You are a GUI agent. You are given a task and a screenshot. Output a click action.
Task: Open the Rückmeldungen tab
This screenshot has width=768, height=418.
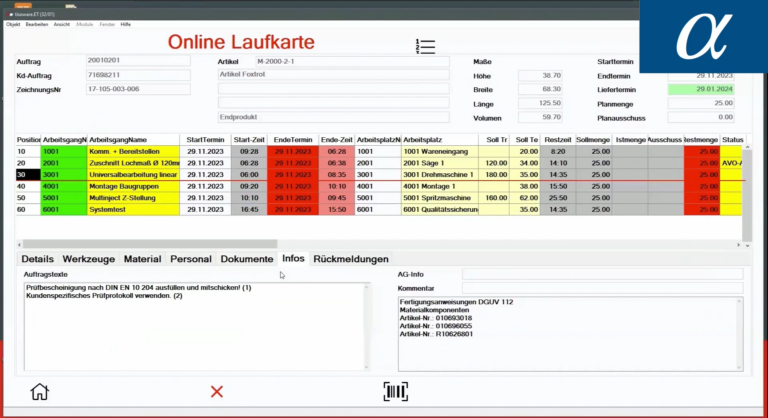351,259
